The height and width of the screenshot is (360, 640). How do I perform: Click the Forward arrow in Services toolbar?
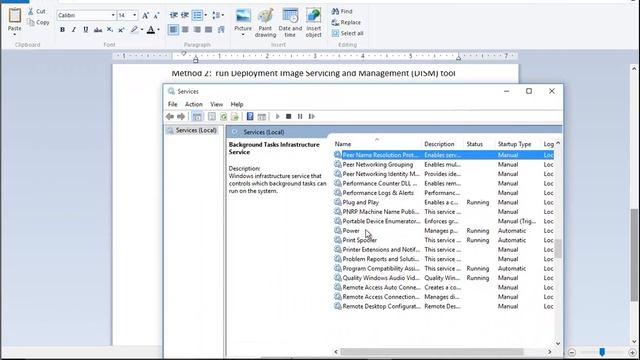tap(181, 117)
